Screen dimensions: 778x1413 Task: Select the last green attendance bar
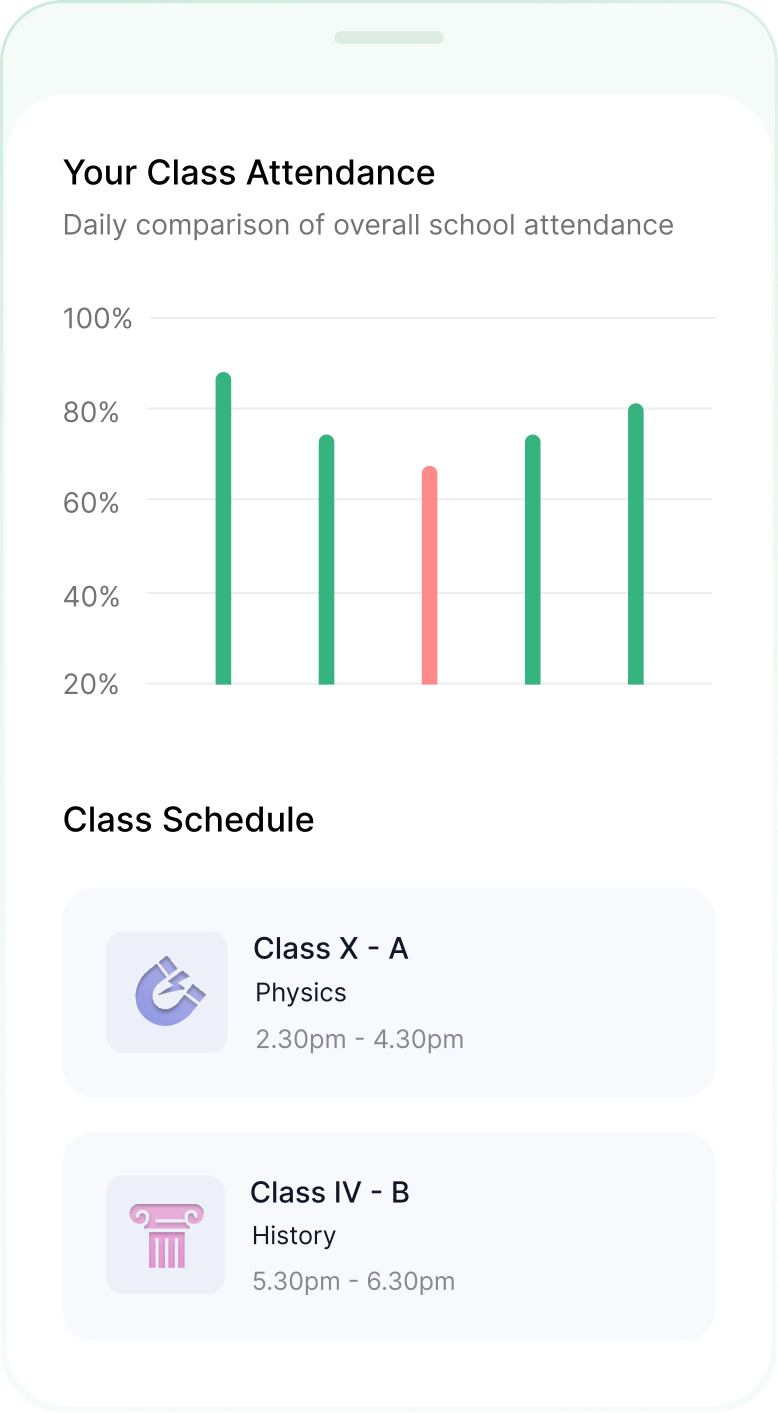[x=636, y=545]
